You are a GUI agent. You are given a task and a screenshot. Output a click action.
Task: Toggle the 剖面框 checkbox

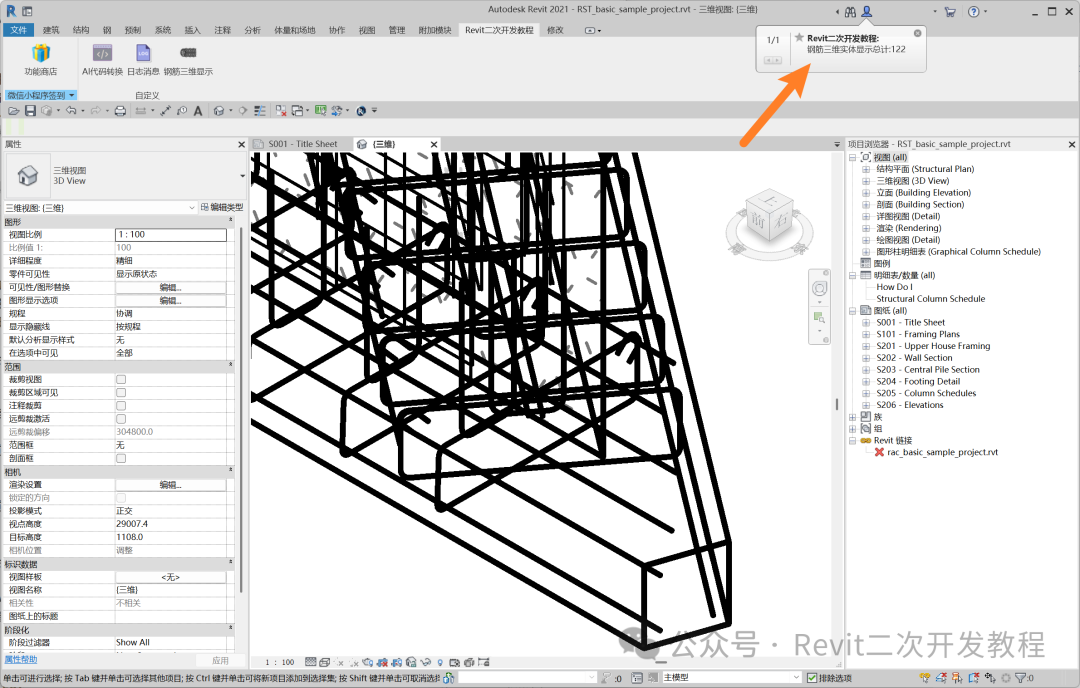pos(121,458)
